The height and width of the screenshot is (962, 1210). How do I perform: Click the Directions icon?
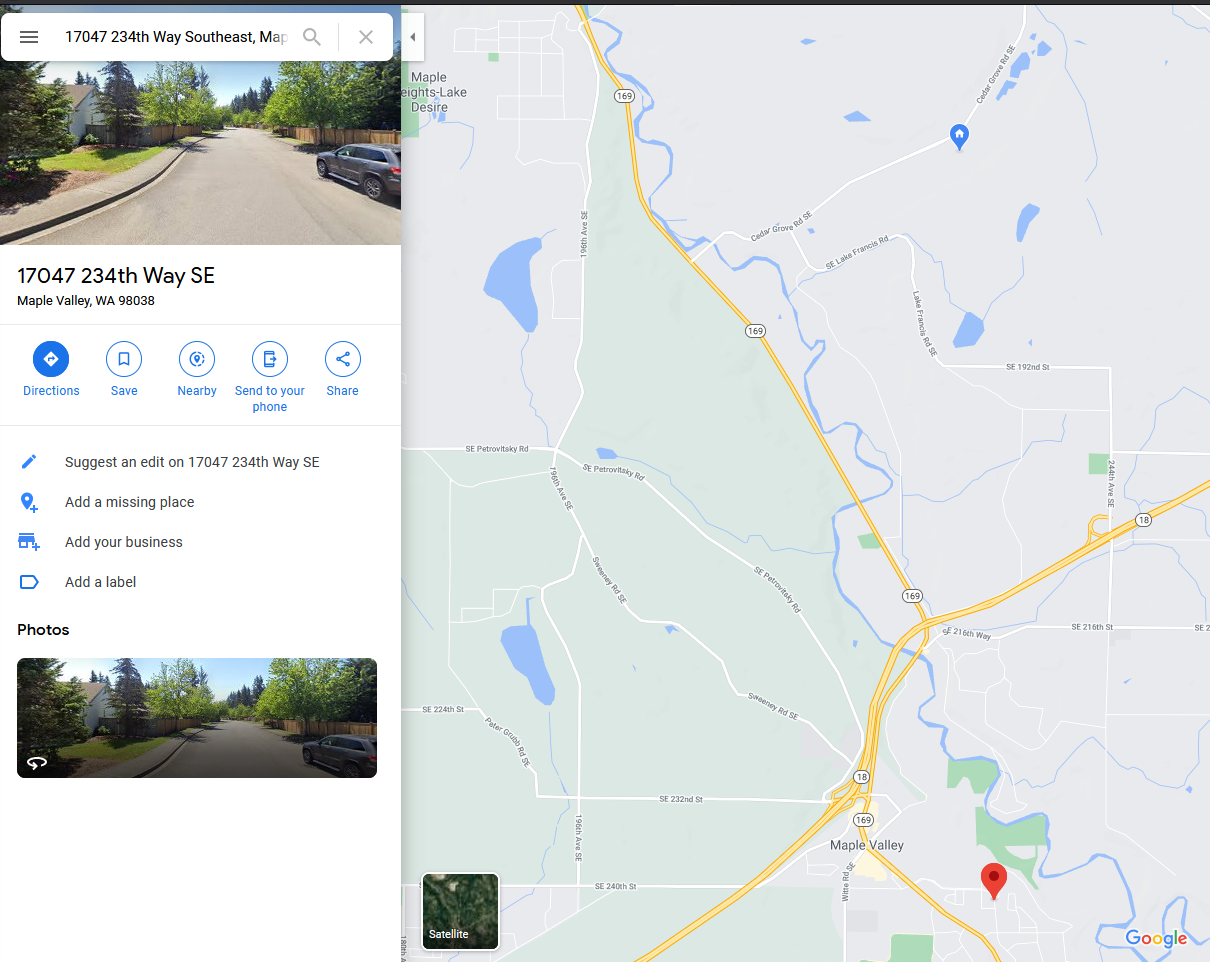[x=51, y=359]
